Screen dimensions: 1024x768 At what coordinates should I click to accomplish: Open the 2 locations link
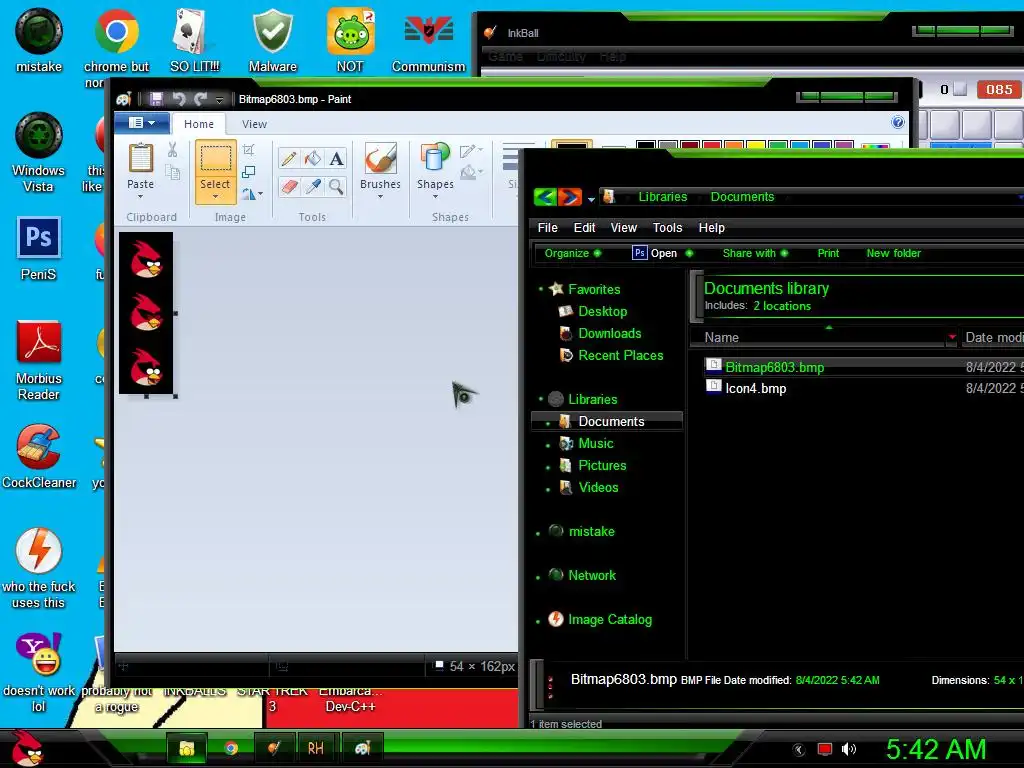point(782,306)
